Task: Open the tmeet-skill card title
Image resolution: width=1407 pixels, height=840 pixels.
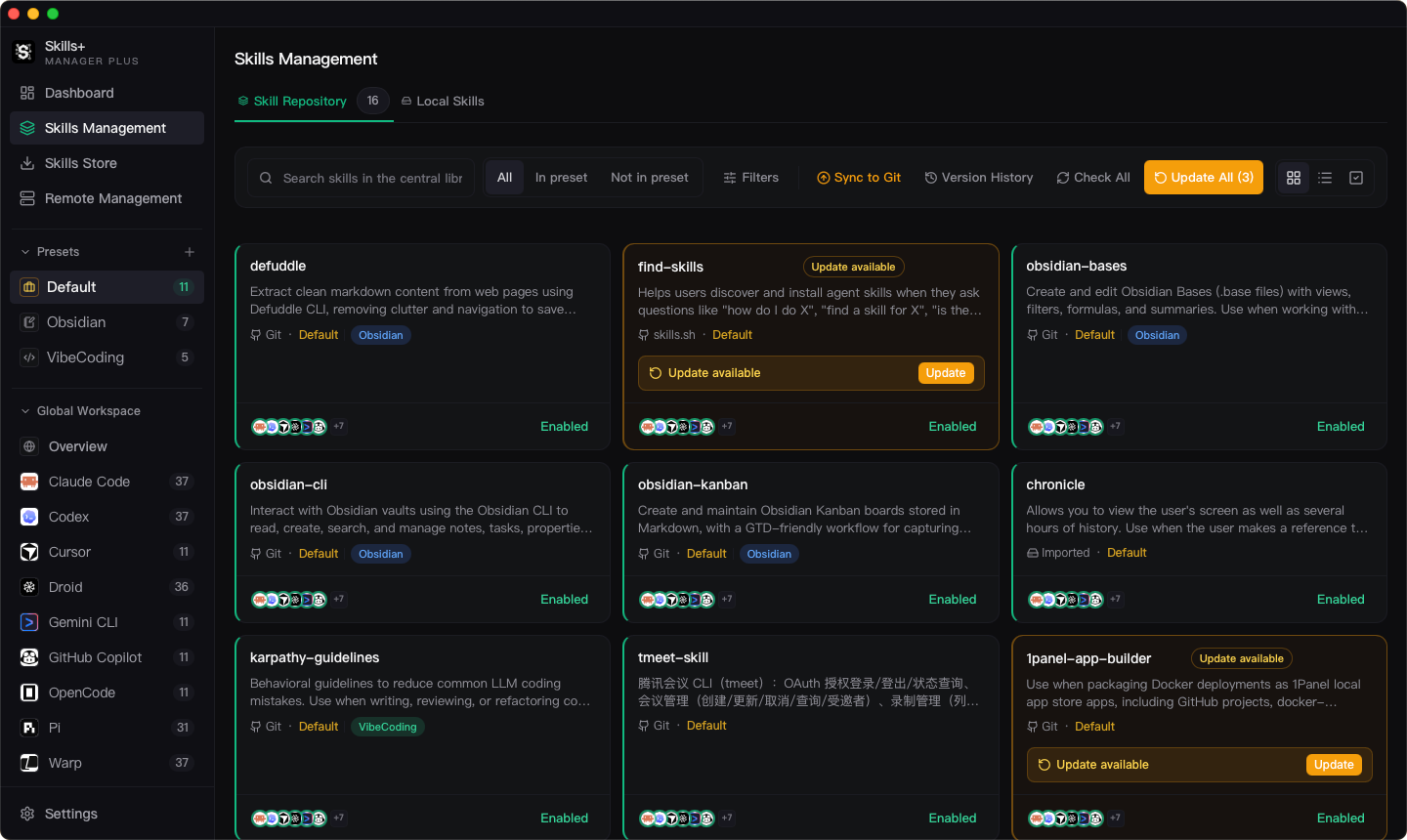Action: click(673, 657)
